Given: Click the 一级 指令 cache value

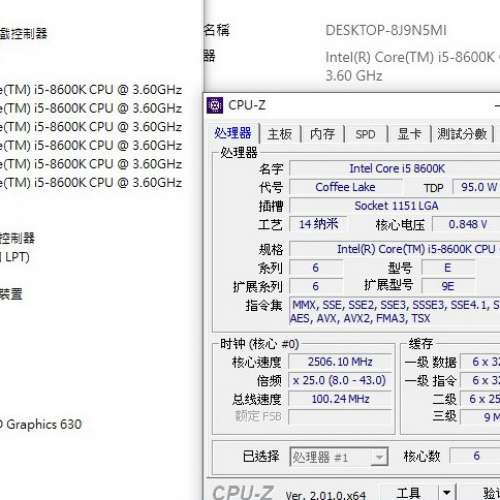Looking at the screenshot, I should coord(480,380).
